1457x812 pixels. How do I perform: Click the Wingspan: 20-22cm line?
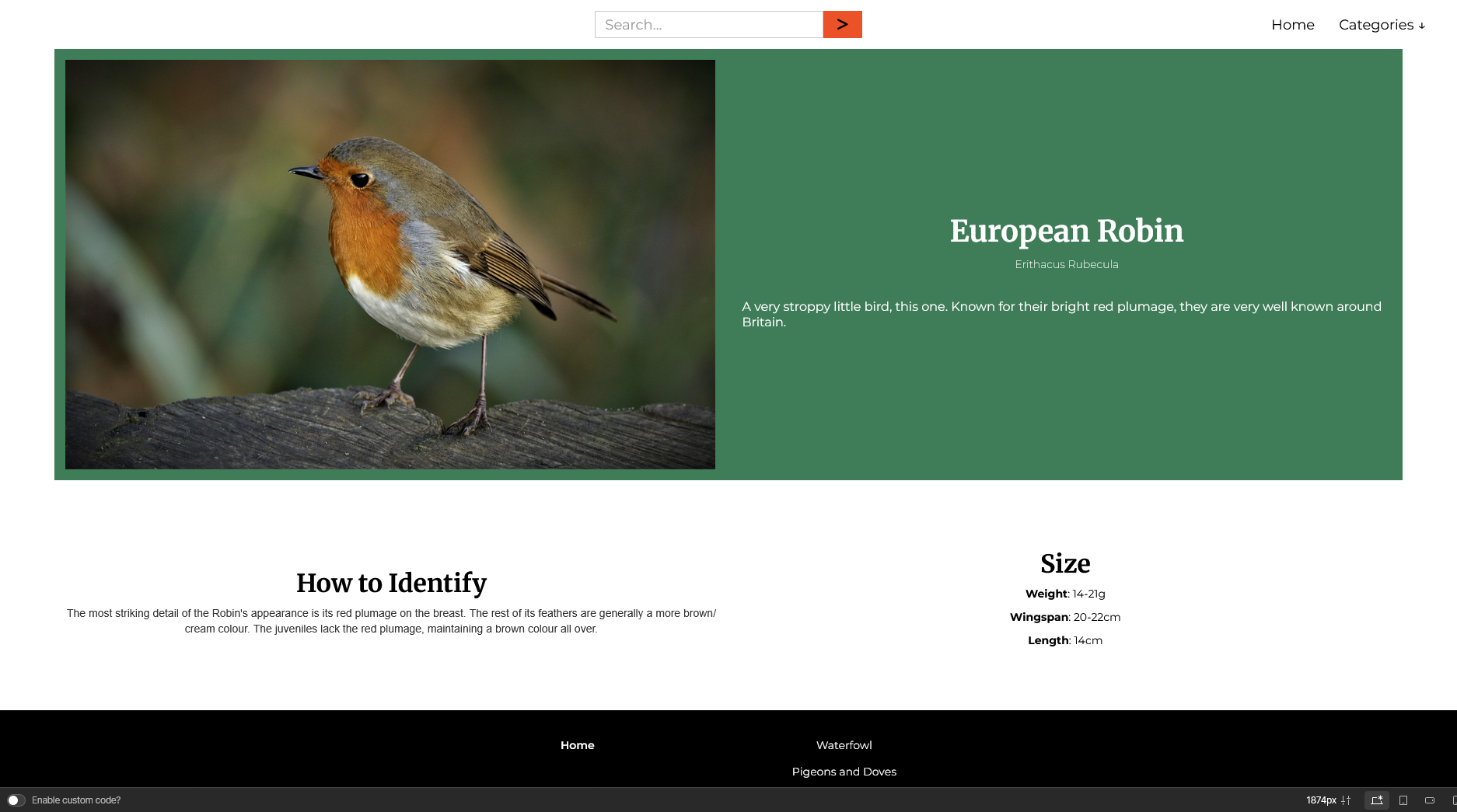(x=1065, y=617)
